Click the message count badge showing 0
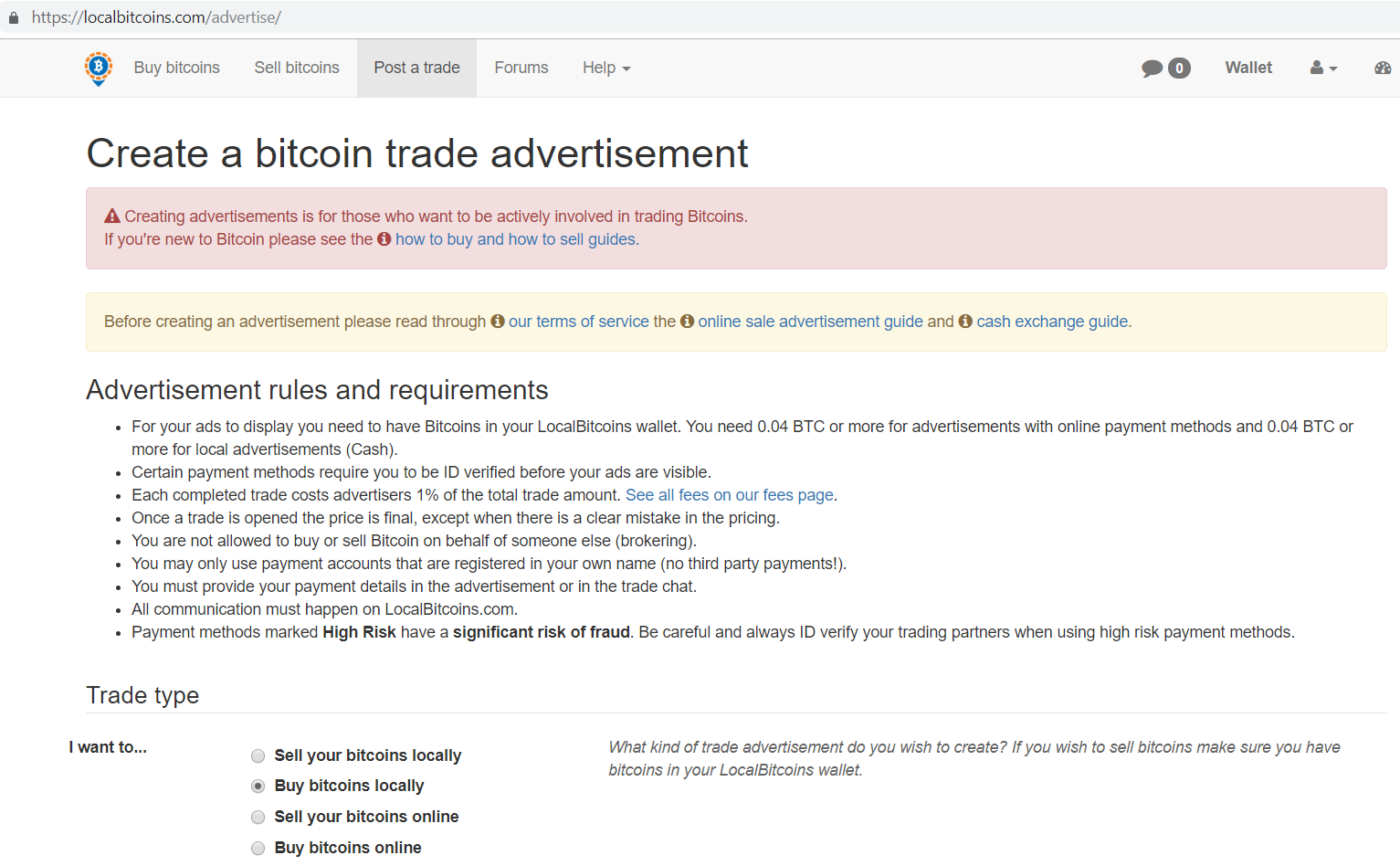Screen dimensions: 1400x866 1179,69
